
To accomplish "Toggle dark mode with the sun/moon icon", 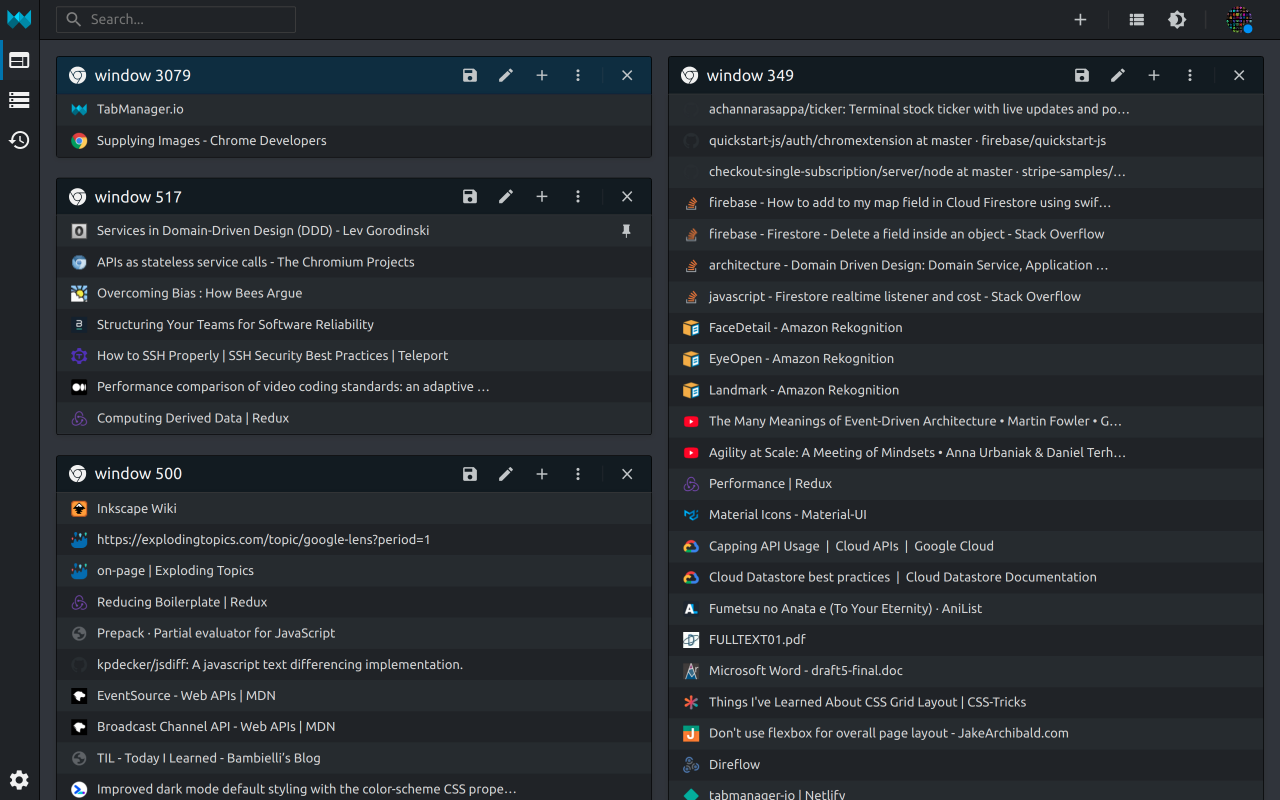I will pyautogui.click(x=1177, y=19).
